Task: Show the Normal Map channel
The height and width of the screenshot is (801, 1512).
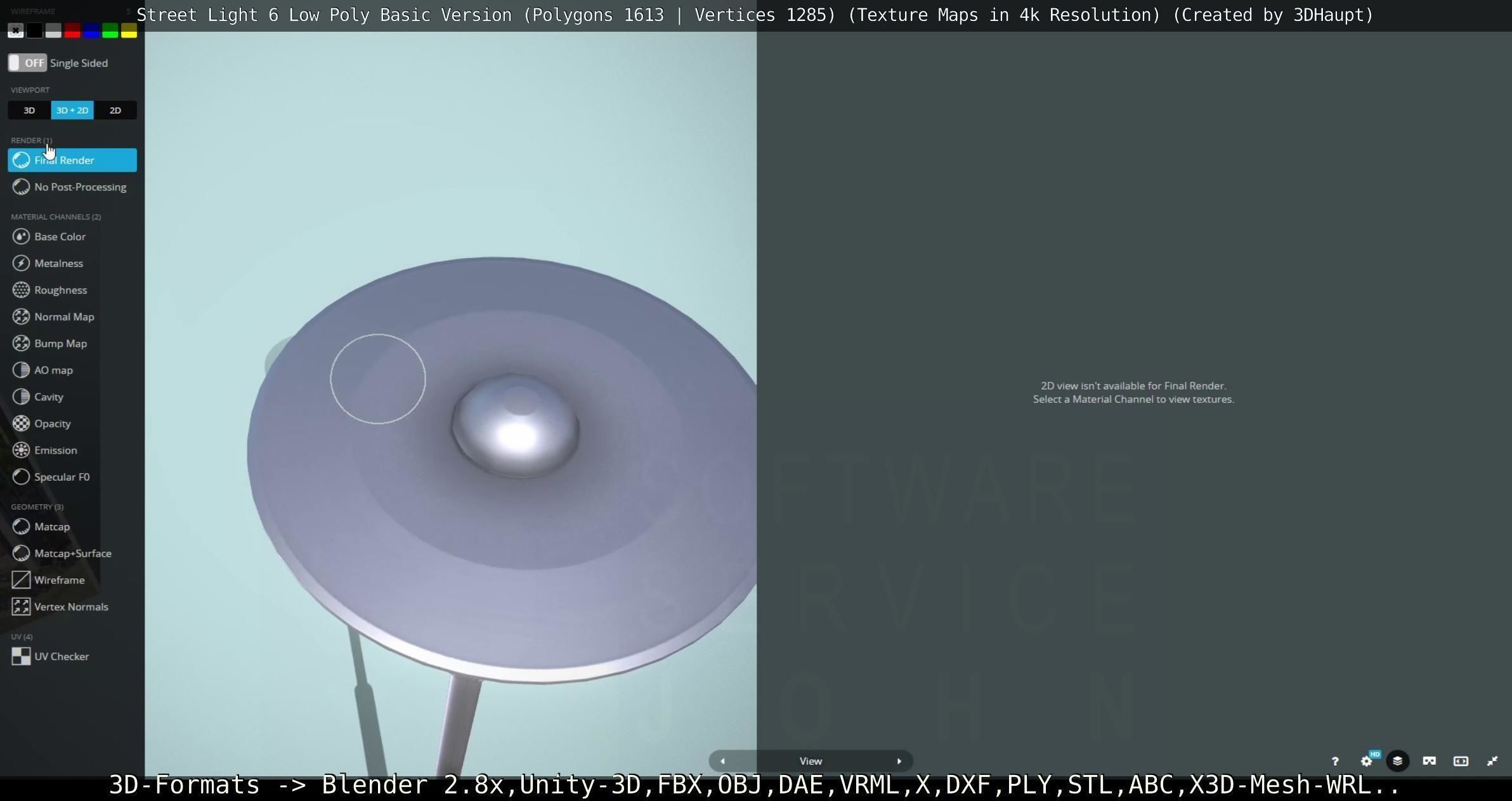Action: coord(72,316)
